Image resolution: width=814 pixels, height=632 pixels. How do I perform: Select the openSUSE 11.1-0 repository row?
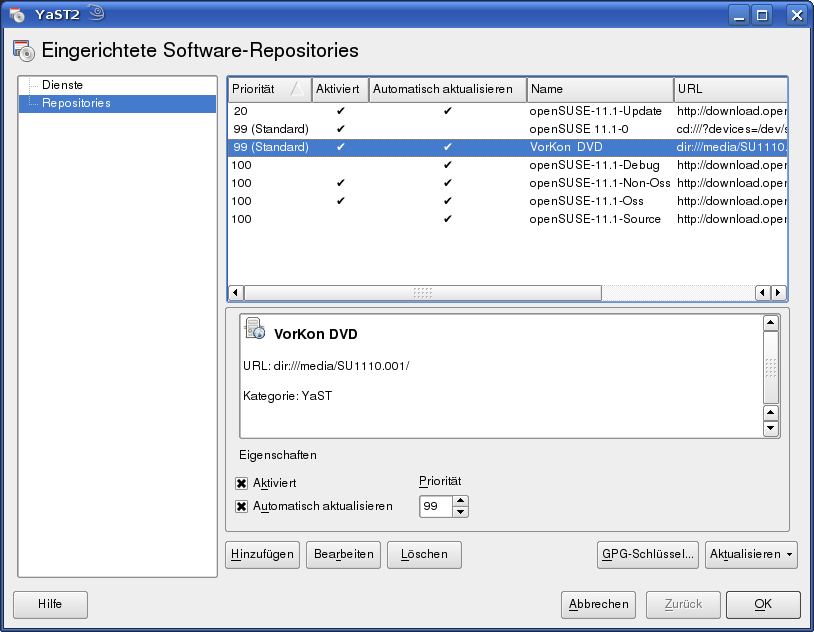508,129
